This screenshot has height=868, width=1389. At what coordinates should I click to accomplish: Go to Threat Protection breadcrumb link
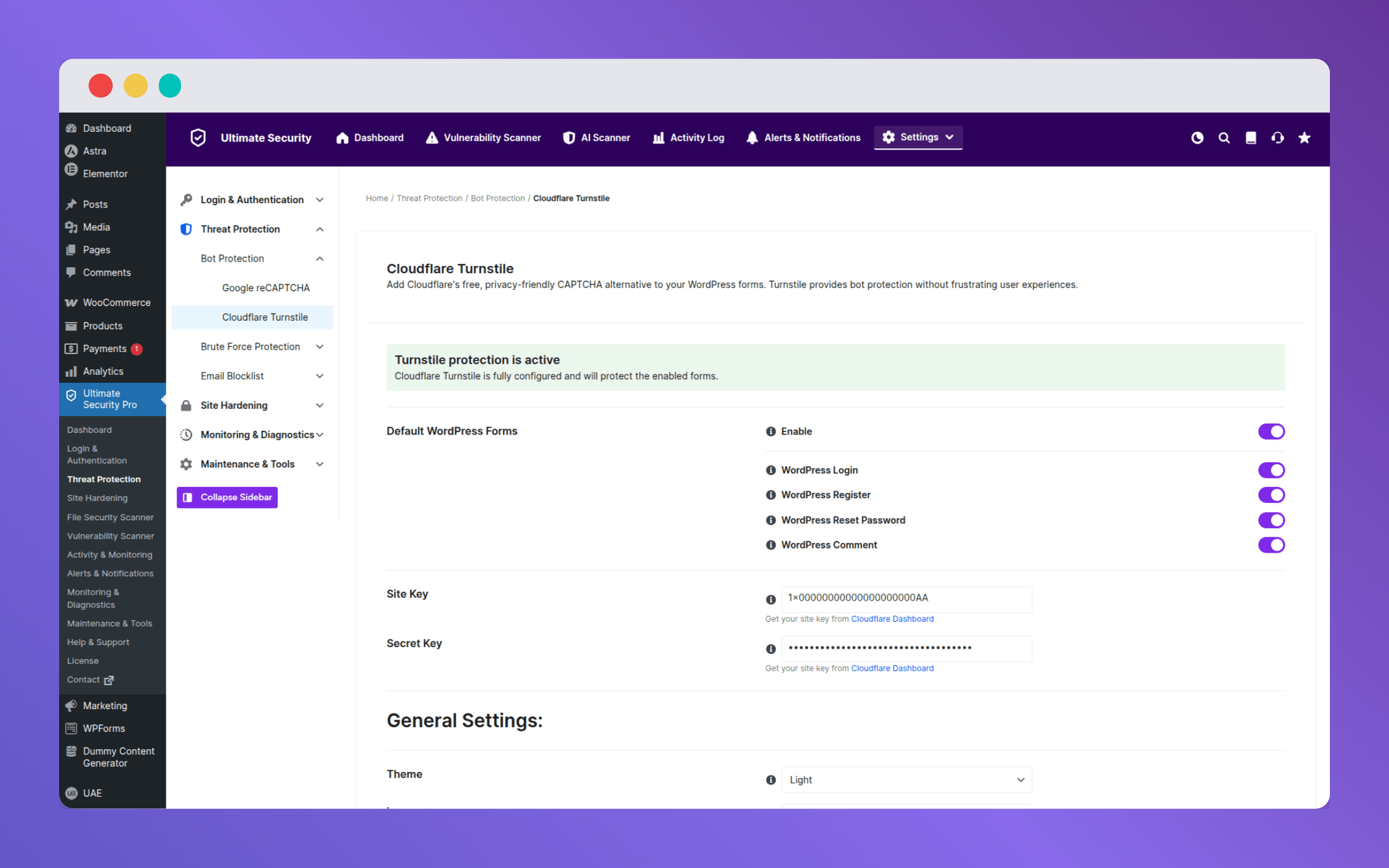click(429, 198)
